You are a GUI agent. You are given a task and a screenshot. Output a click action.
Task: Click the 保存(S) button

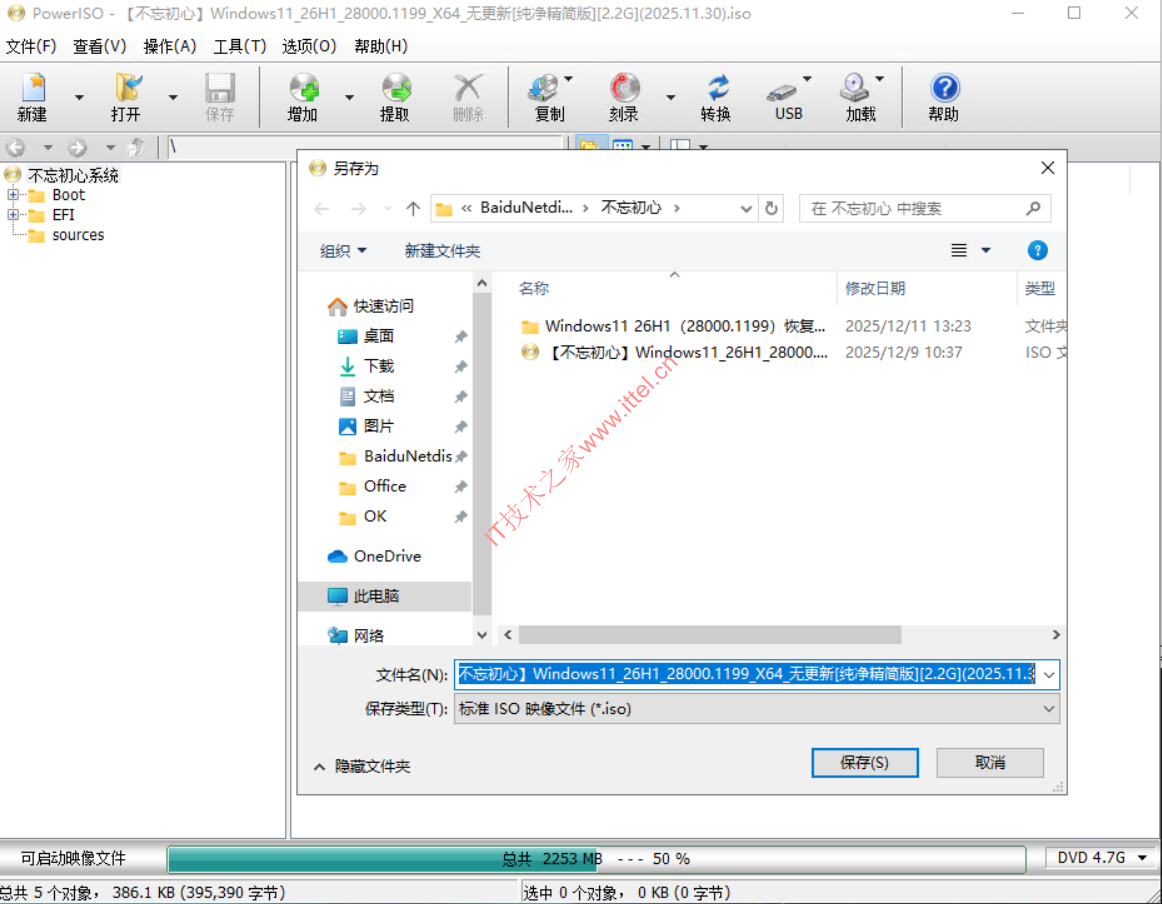tap(864, 762)
